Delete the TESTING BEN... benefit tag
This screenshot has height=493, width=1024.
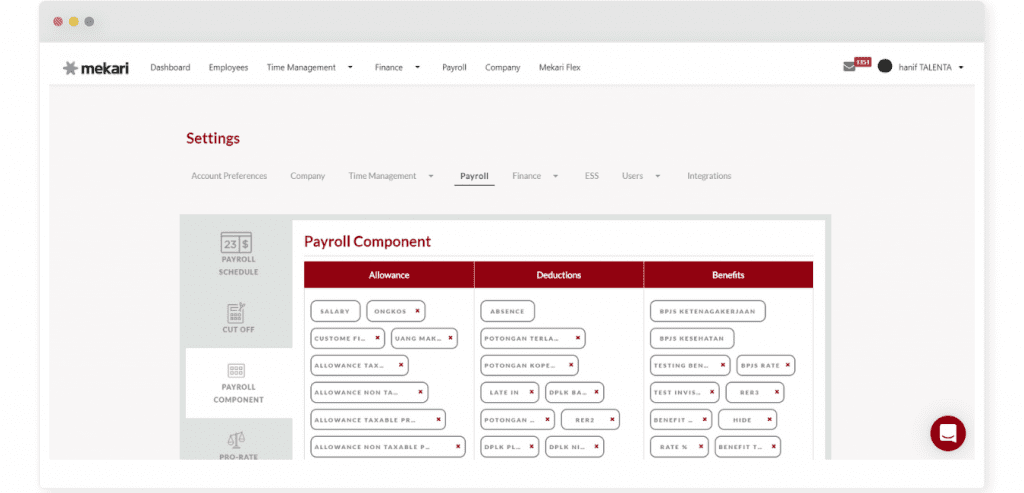722,365
